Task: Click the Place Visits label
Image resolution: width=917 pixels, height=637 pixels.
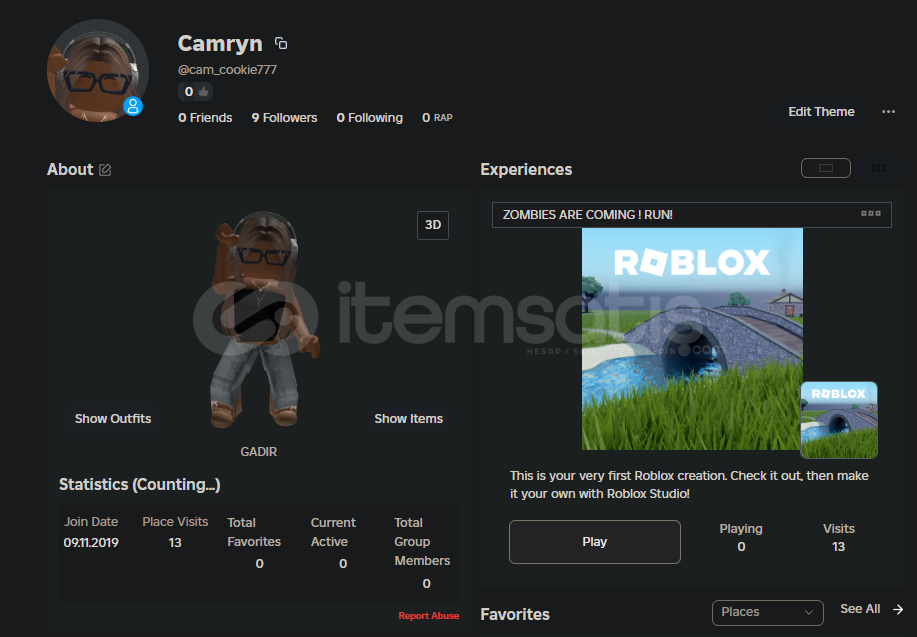Action: [175, 522]
